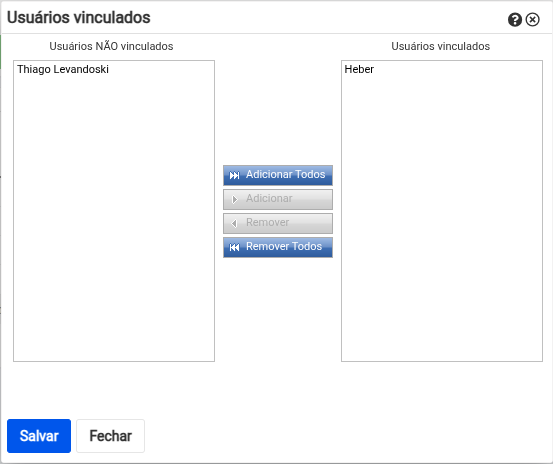Click the Remover button label

pyautogui.click(x=267, y=222)
